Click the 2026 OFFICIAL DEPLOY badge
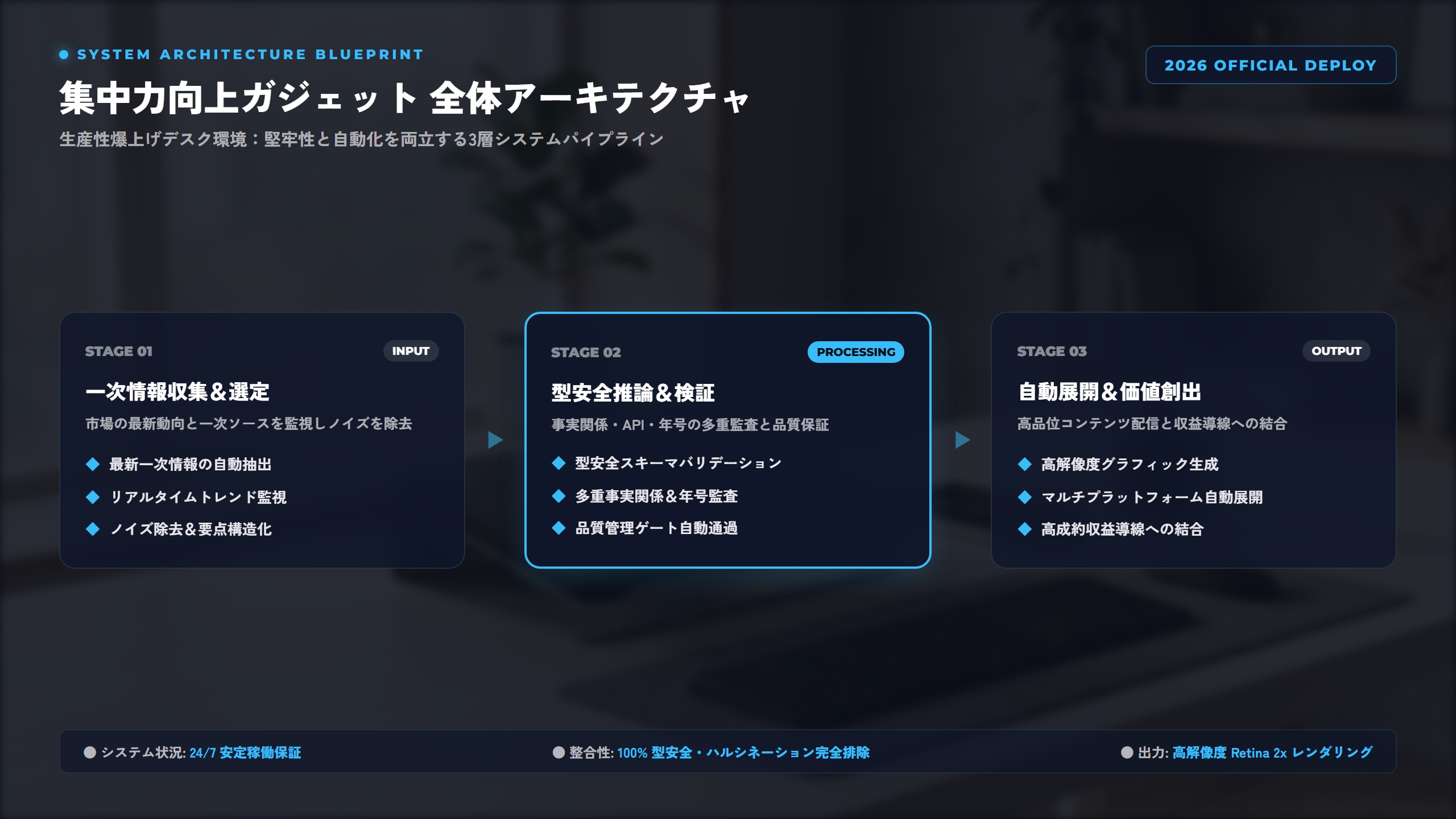The width and height of the screenshot is (1456, 819). tap(1271, 65)
